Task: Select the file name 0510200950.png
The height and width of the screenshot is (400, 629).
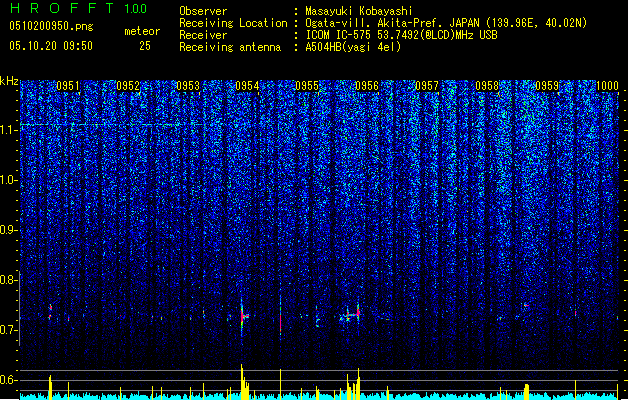Action: 51,26
